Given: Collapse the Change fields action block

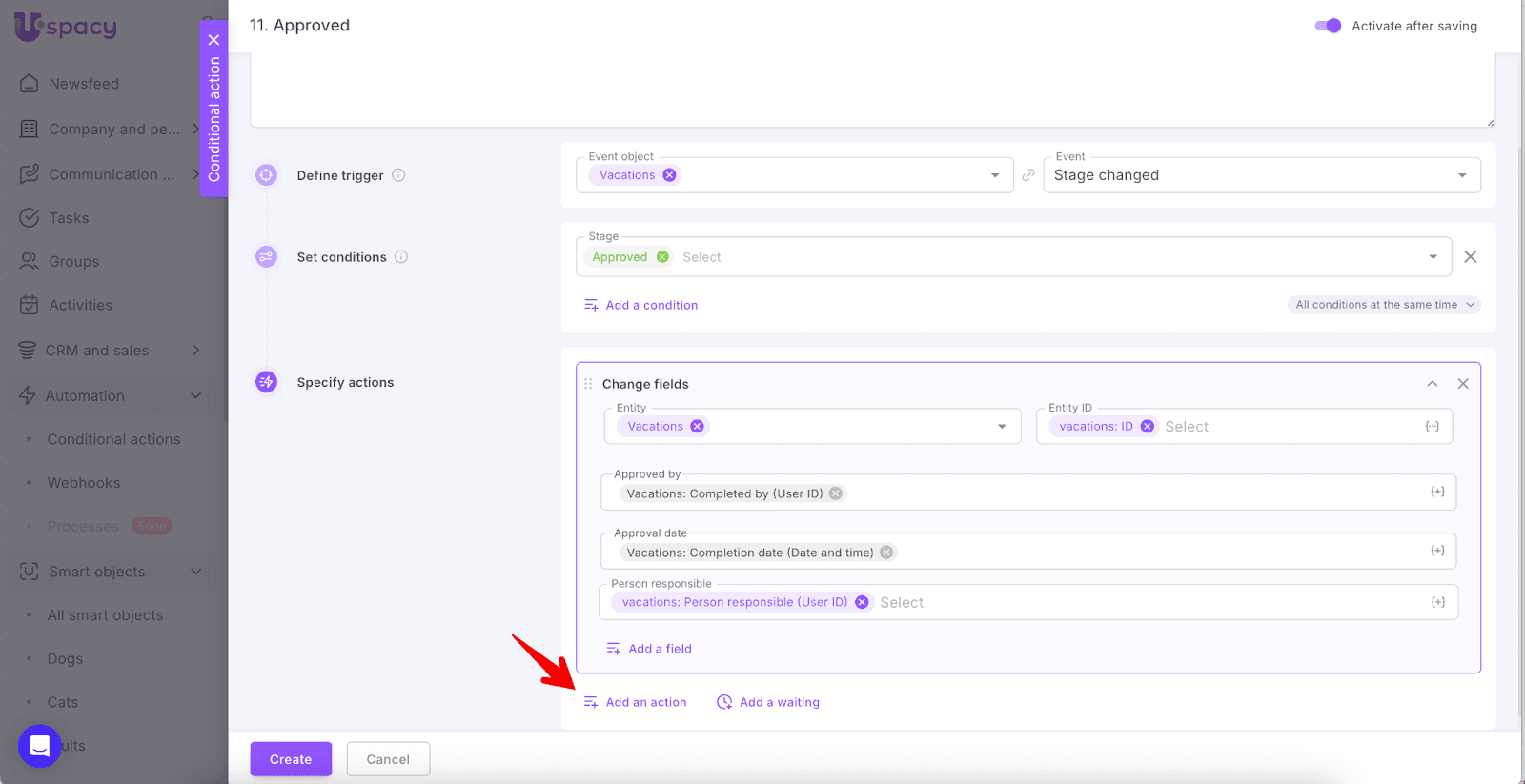Looking at the screenshot, I should click(1432, 384).
